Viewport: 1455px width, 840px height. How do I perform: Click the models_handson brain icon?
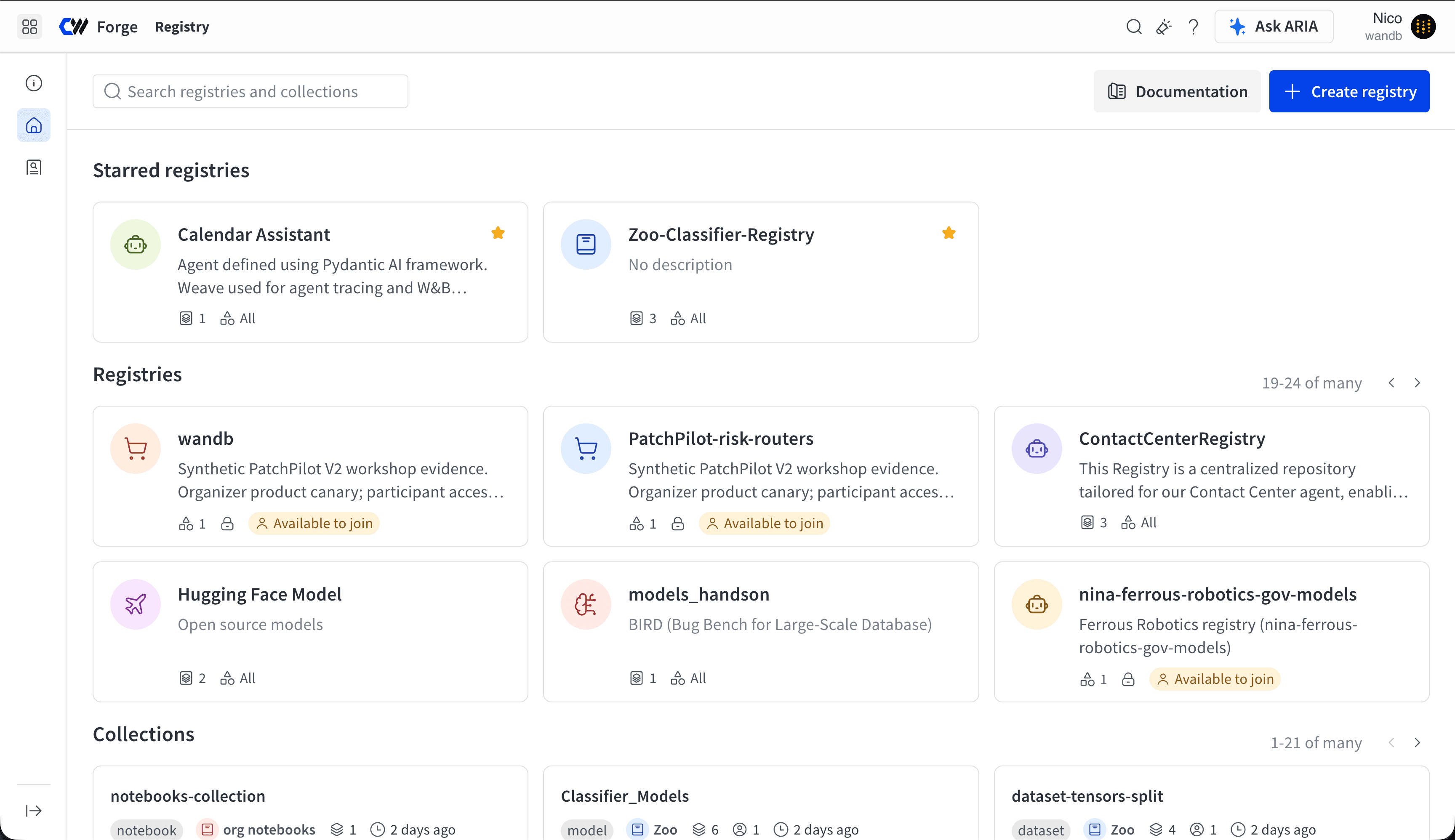tap(586, 605)
